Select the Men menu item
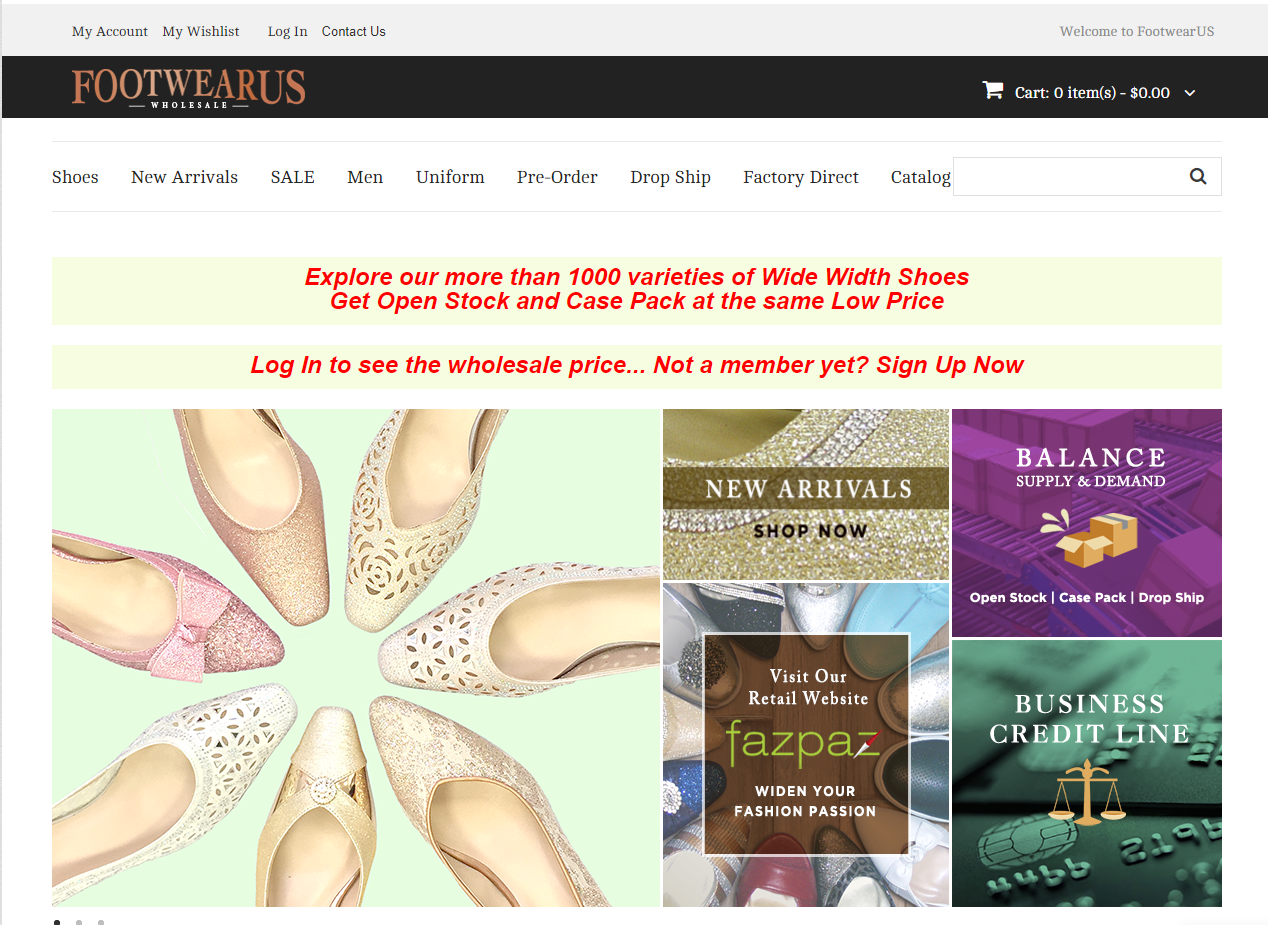1268x925 pixels. [x=365, y=177]
